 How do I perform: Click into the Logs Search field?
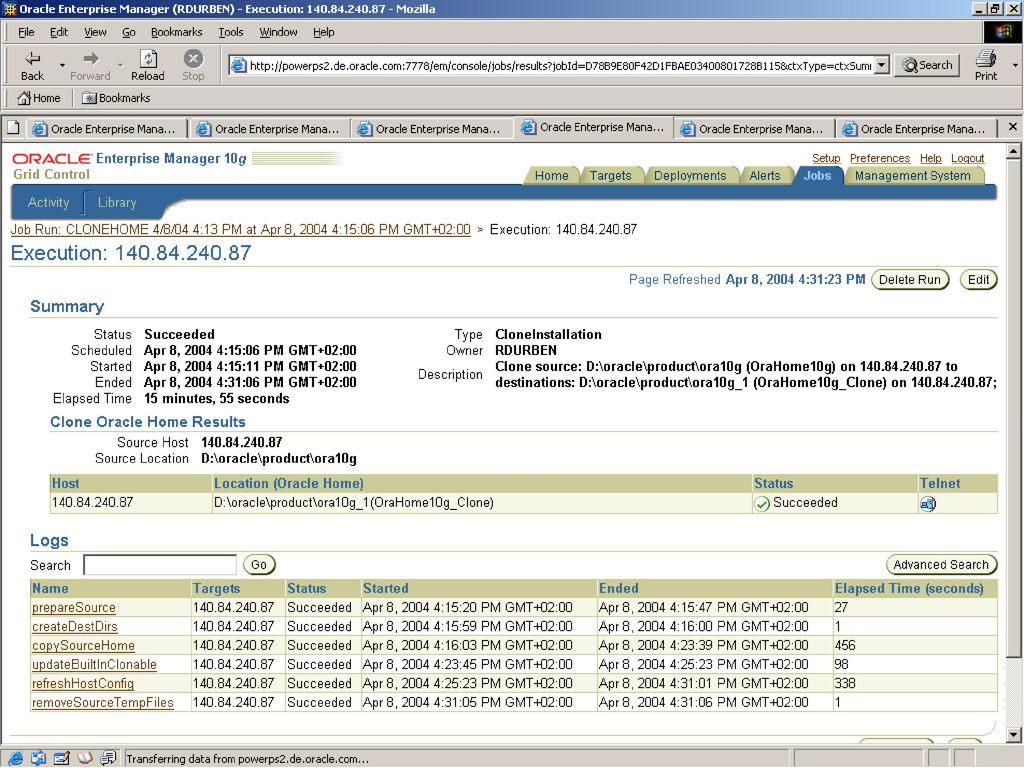tap(160, 565)
